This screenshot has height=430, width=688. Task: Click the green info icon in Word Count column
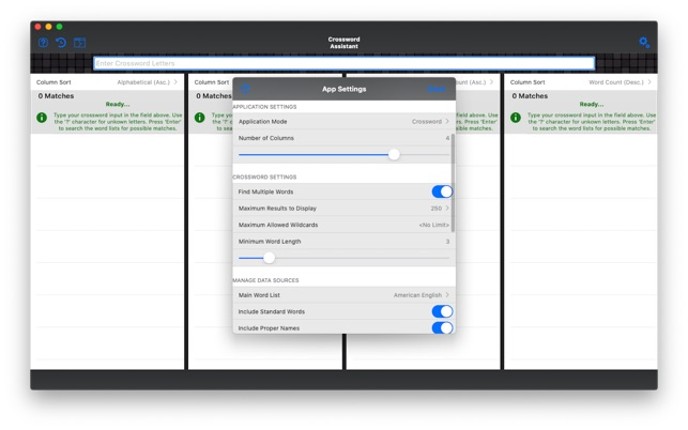pyautogui.click(x=516, y=118)
